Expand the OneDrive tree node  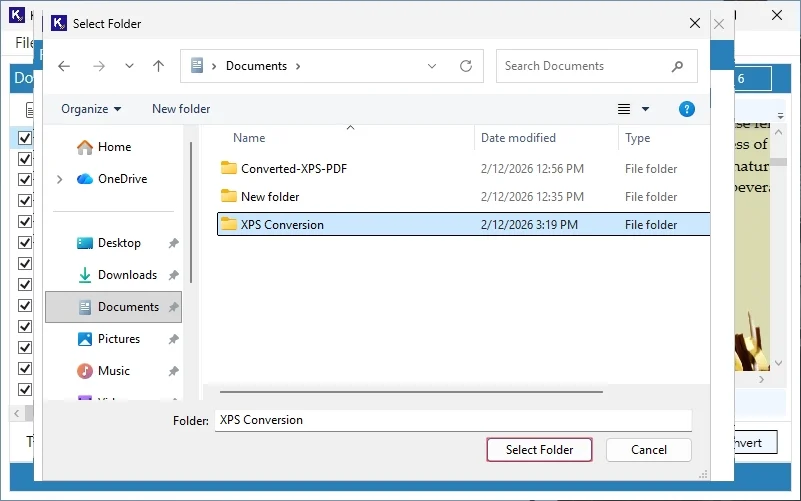pyautogui.click(x=59, y=179)
